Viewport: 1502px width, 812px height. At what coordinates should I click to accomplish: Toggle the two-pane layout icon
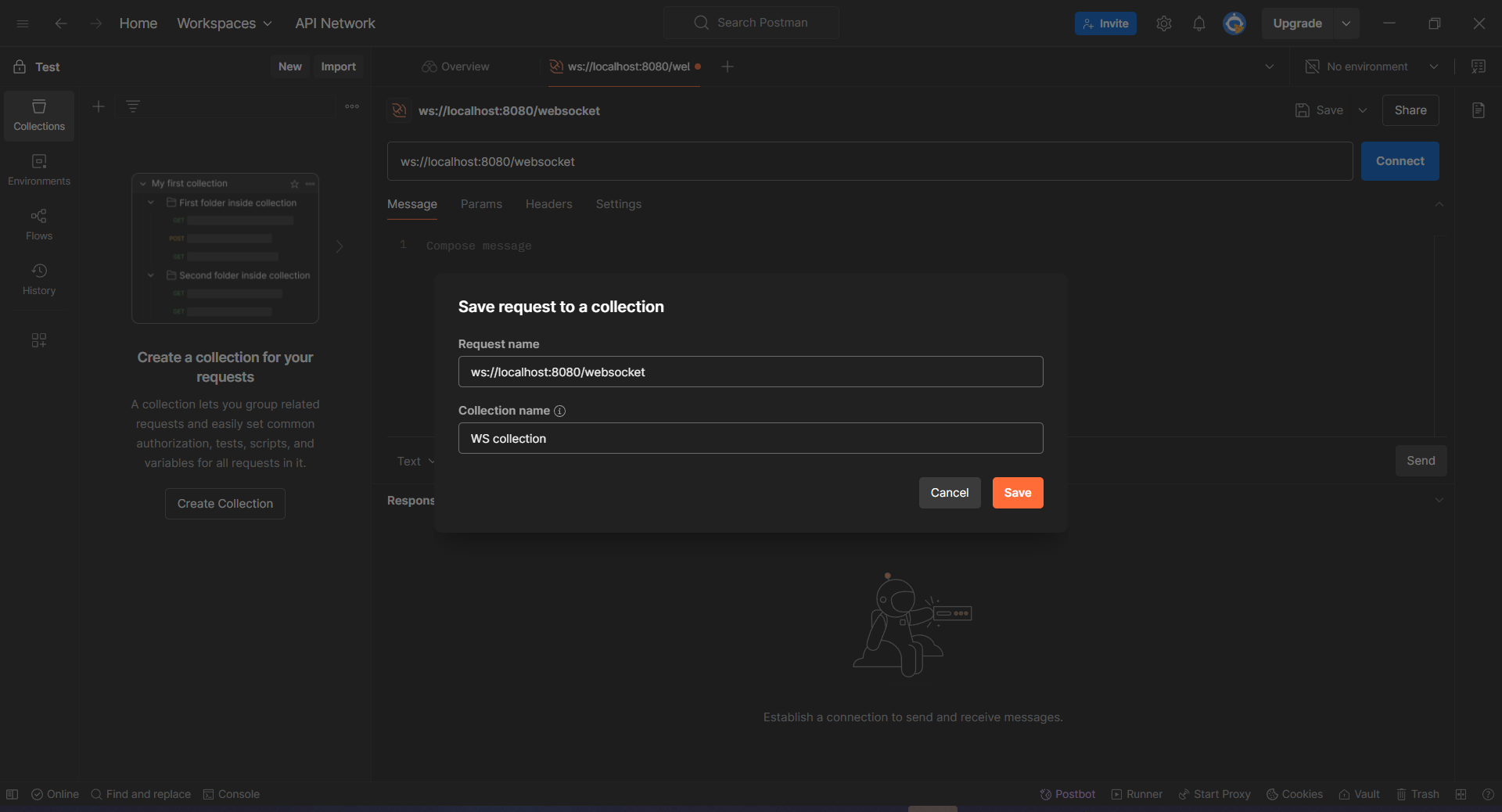pyautogui.click(x=1461, y=794)
